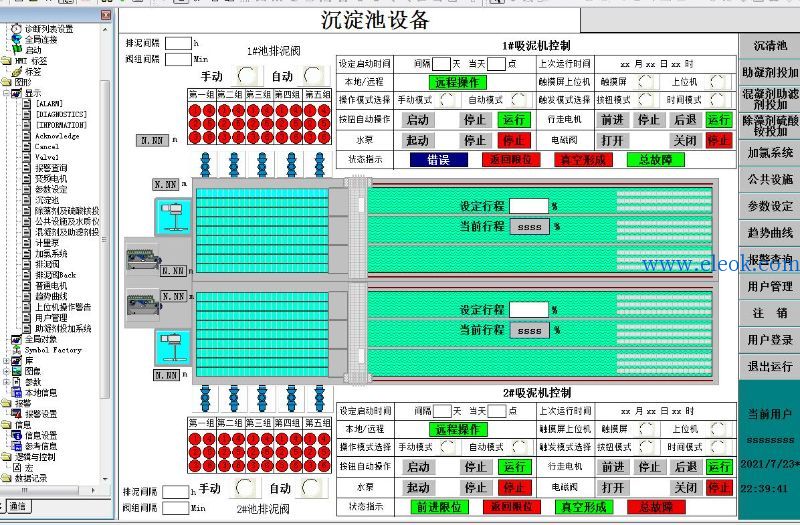
Task: Click the icon beside 本地信息
Action: tap(17, 392)
